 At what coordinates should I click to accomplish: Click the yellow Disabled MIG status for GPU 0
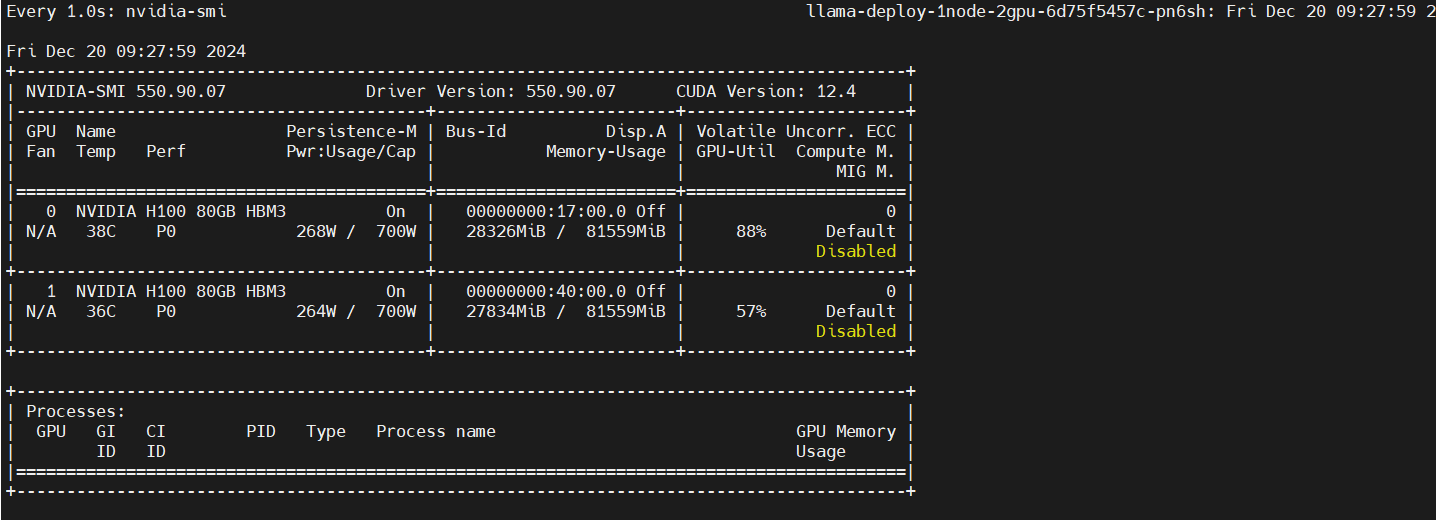(856, 251)
